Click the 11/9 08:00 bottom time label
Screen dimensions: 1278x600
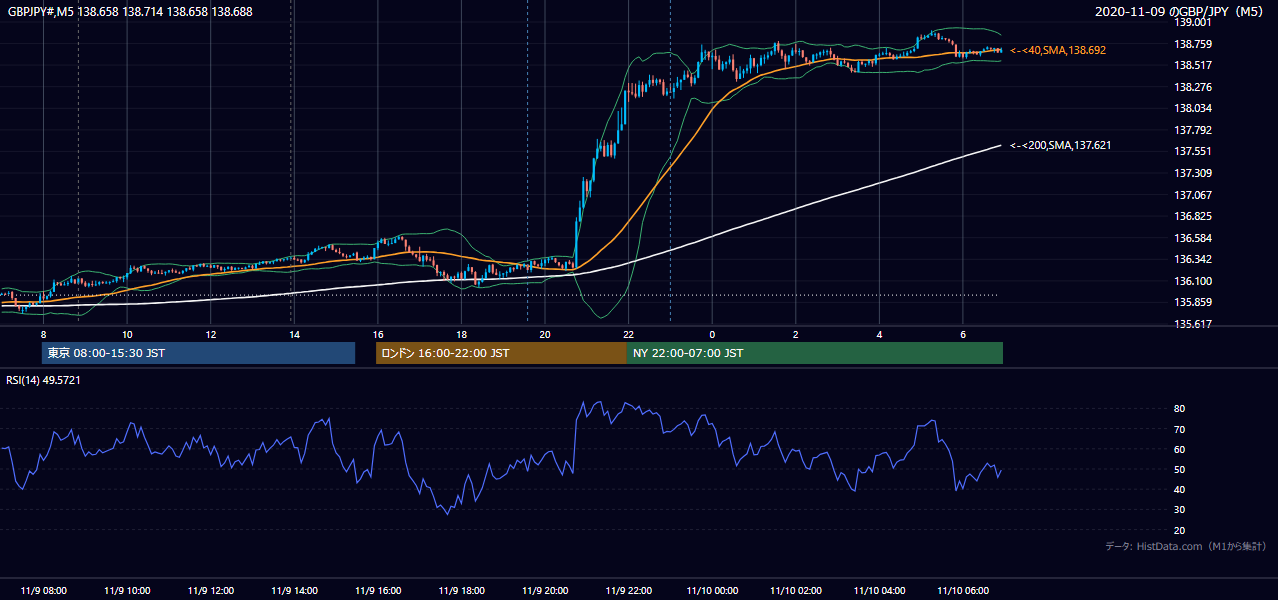tap(43, 591)
